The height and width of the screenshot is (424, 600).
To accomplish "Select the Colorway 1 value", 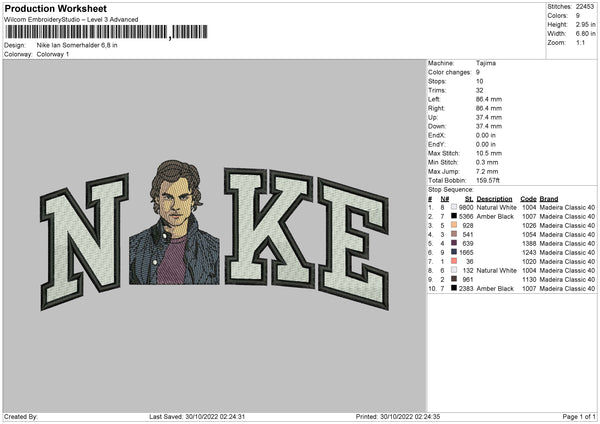I will [53, 54].
